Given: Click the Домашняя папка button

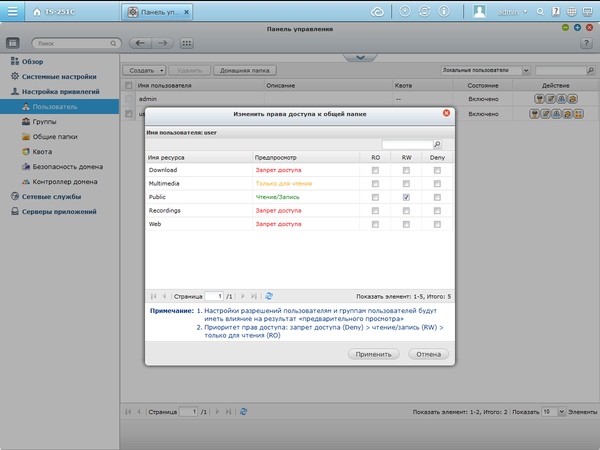Looking at the screenshot, I should click(x=245, y=70).
